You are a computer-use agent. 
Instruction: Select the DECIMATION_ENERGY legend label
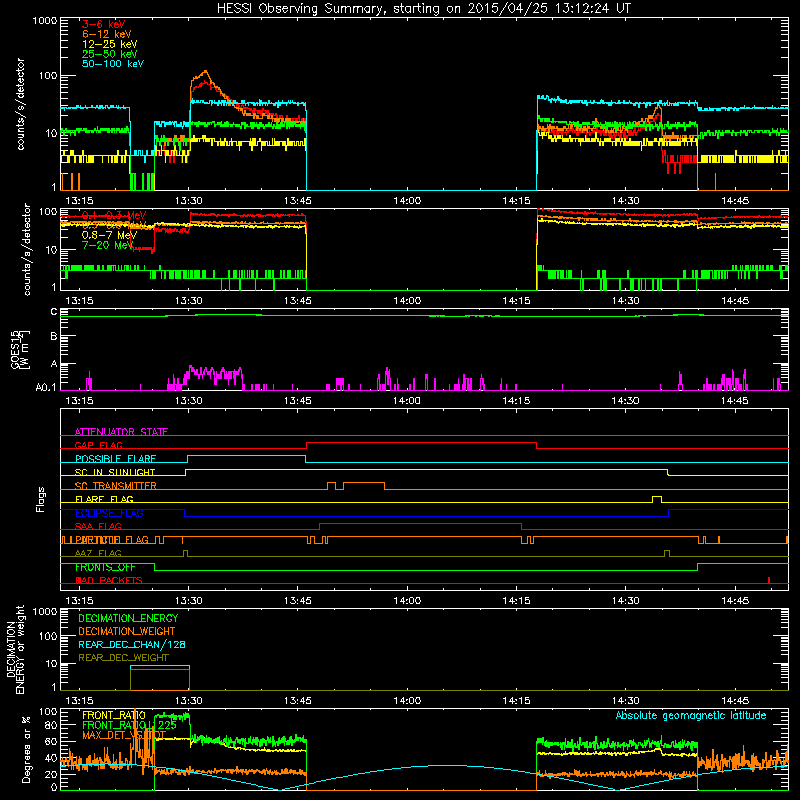(128, 618)
